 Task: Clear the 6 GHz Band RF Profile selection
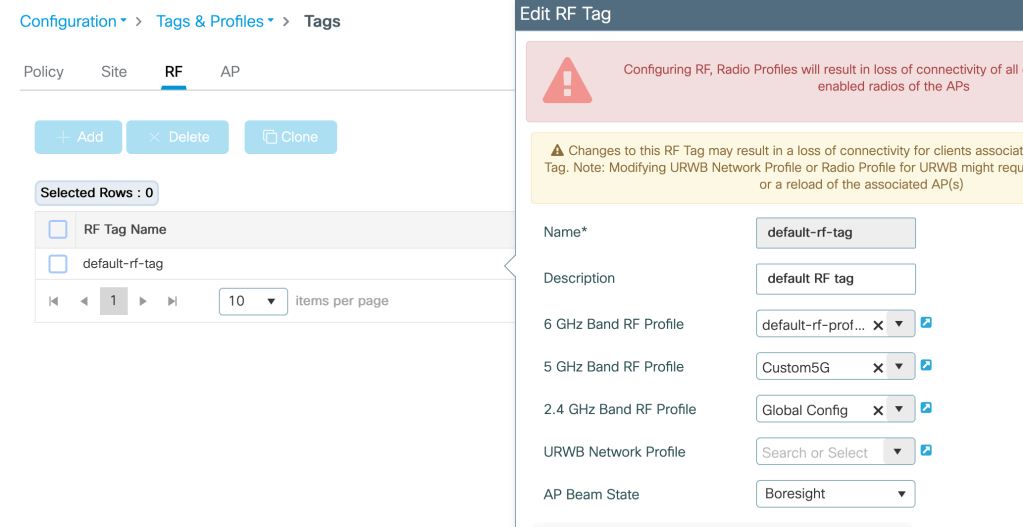pos(878,325)
